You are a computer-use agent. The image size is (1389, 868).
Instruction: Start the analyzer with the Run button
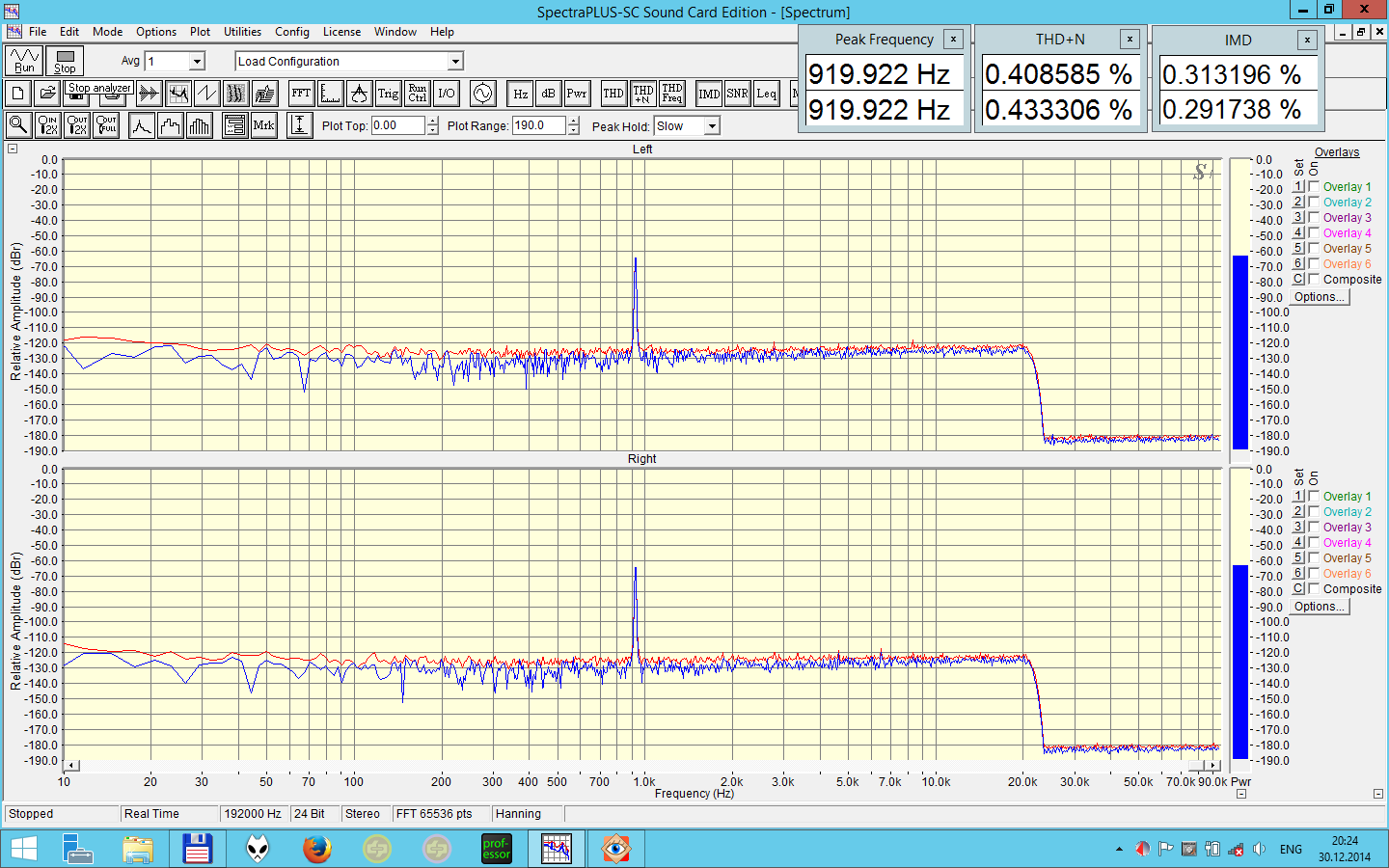pos(24,61)
